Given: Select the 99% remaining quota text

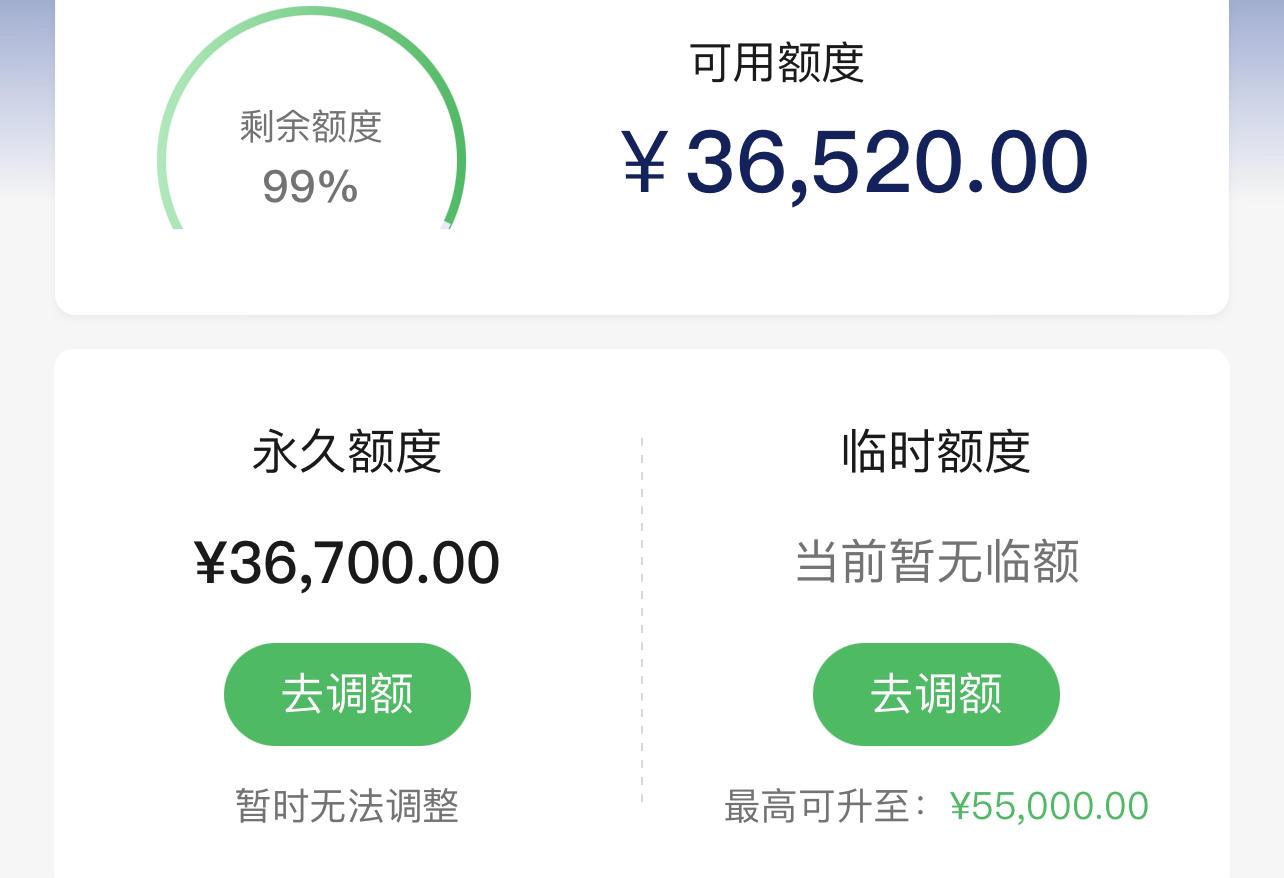Looking at the screenshot, I should (x=310, y=187).
